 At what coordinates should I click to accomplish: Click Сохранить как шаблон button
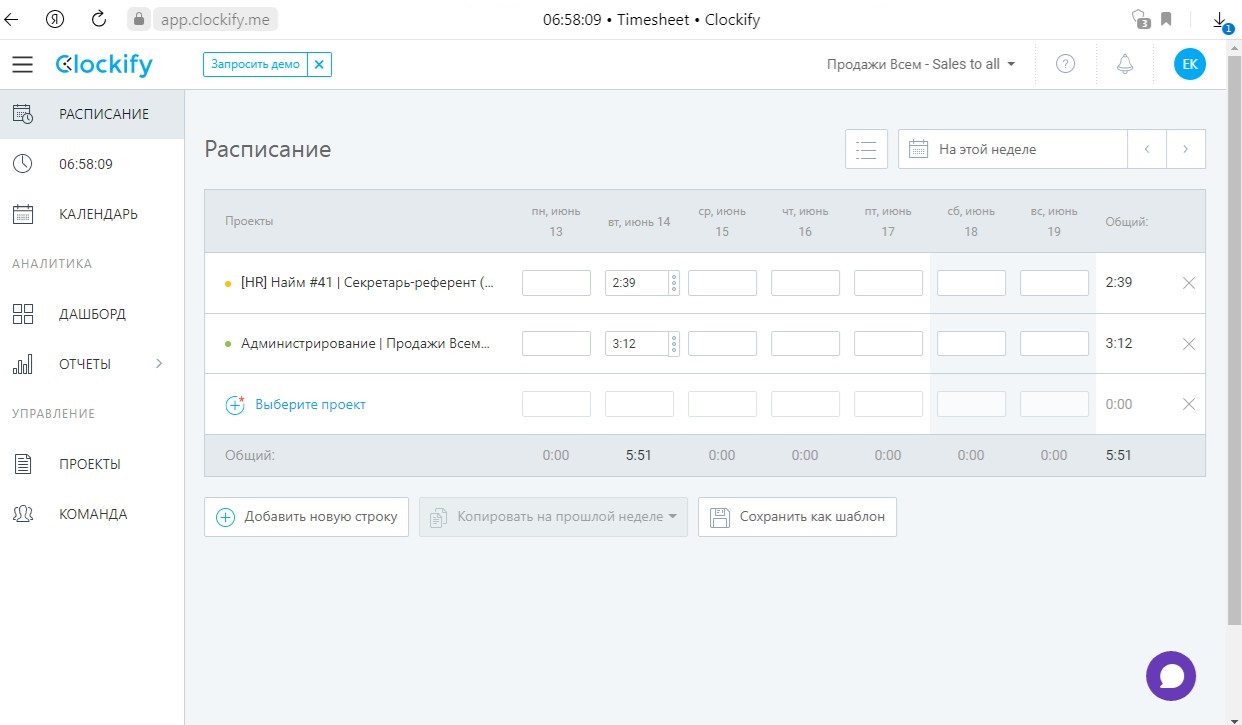[x=797, y=517]
